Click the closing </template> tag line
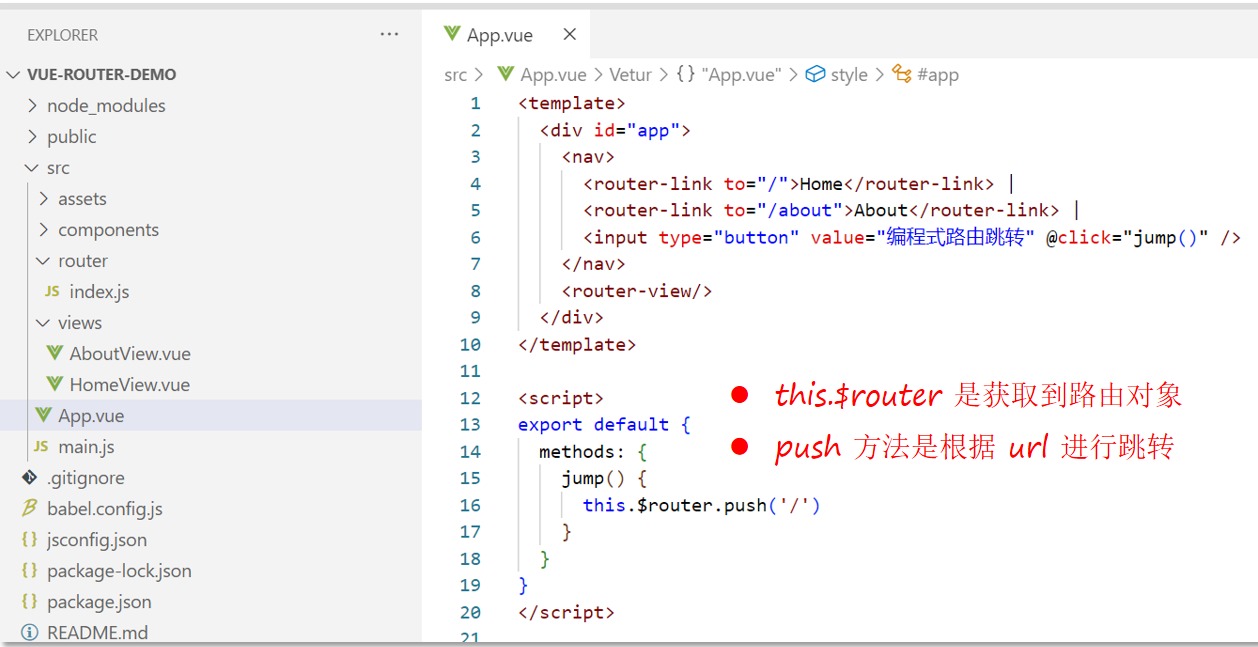The width and height of the screenshot is (1258, 647). (x=577, y=345)
